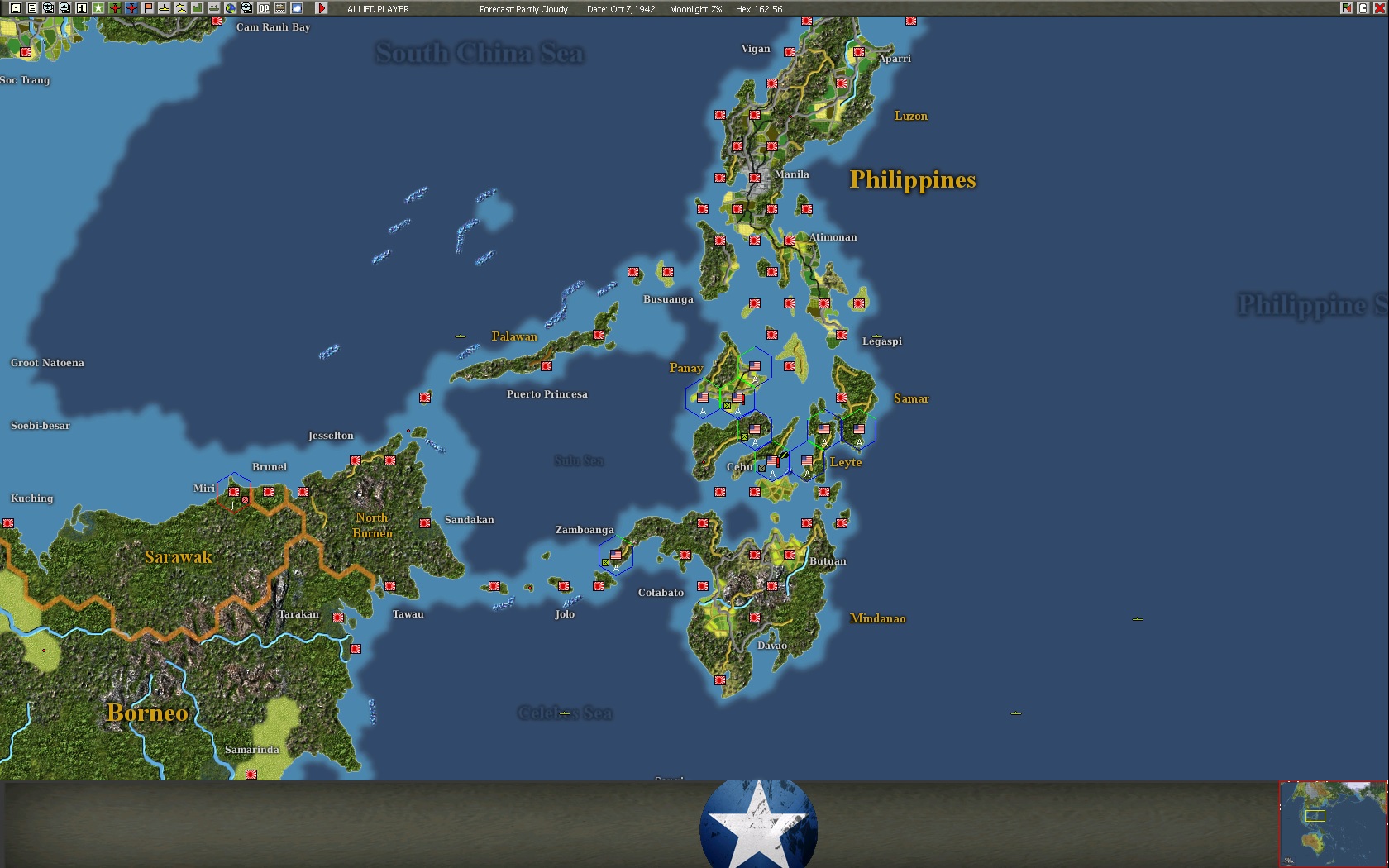Click the red play arrow end-turn button
This screenshot has width=1389, height=868.
pyautogui.click(x=322, y=8)
